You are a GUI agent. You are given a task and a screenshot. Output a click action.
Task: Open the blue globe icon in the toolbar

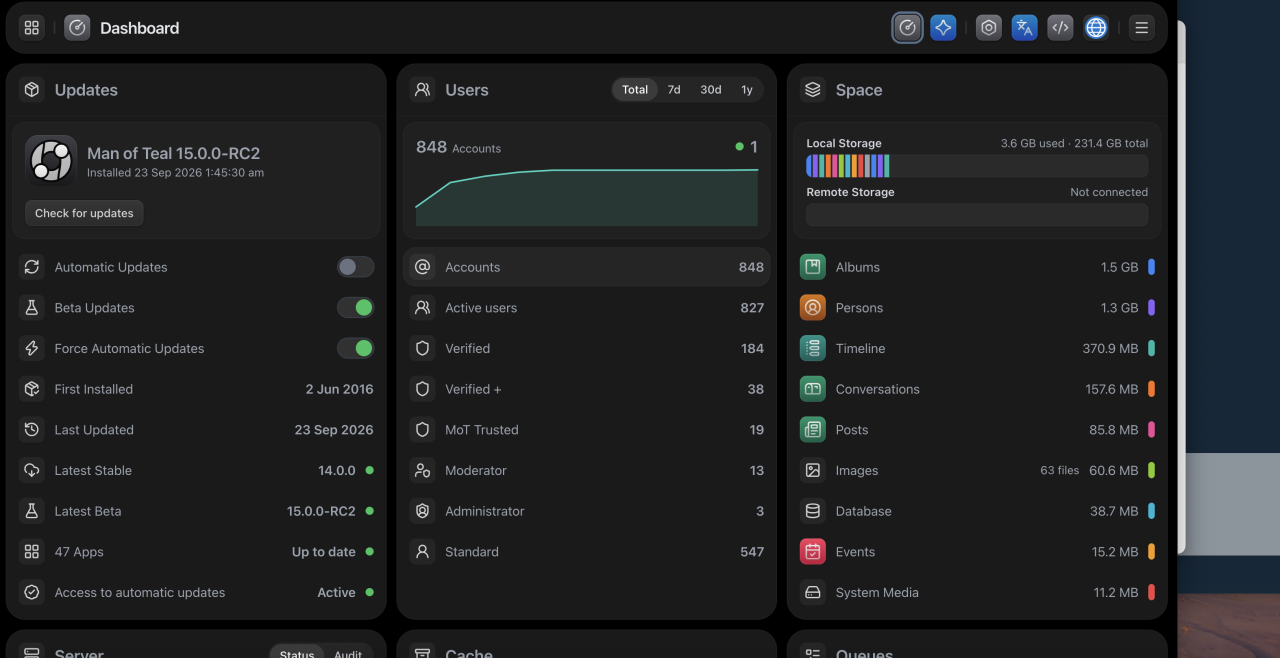1096,28
